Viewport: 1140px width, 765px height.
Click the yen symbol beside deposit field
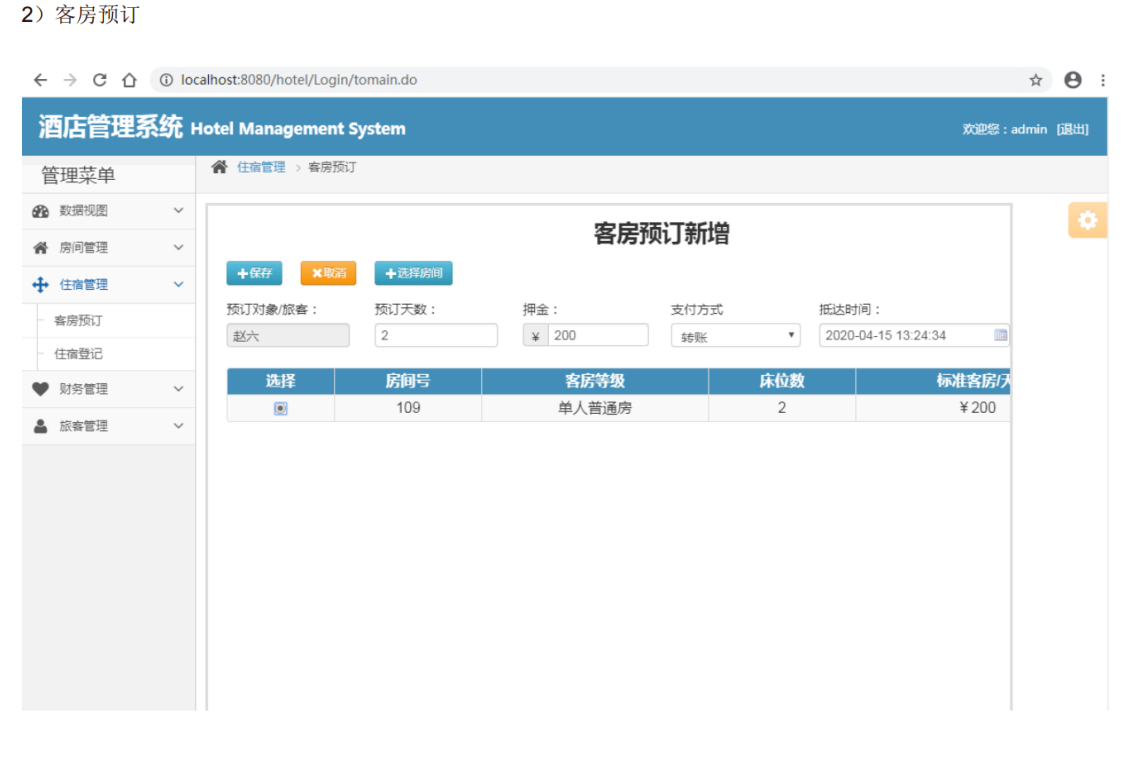click(x=535, y=336)
